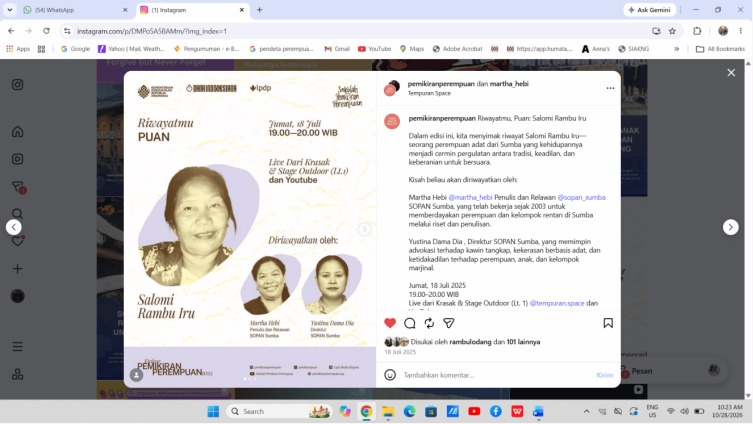The width and height of the screenshot is (753, 424).
Task: Open Instagram More hamburger menu
Action: pyautogui.click(x=17, y=347)
